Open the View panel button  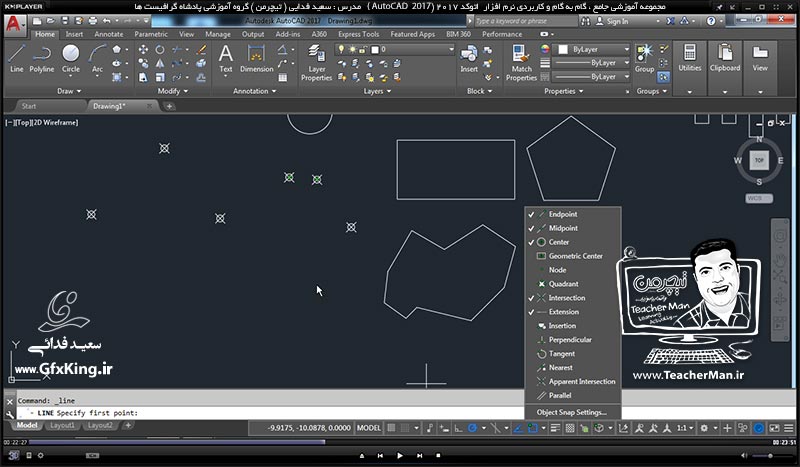760,58
